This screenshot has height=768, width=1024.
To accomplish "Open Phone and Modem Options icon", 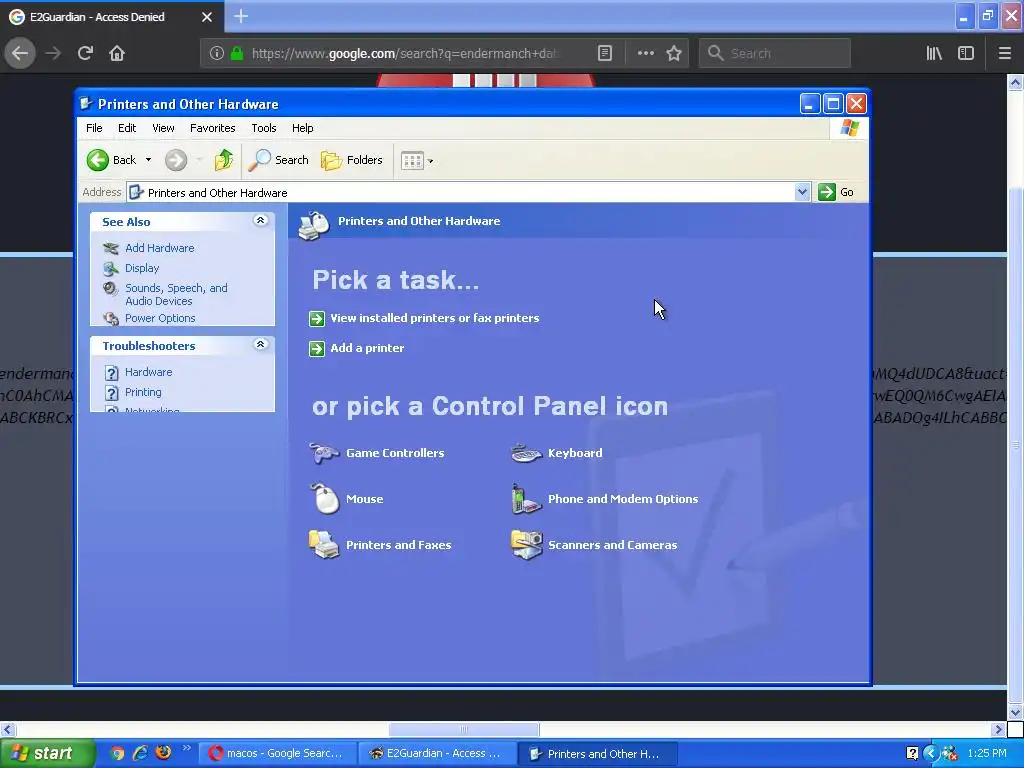I will pyautogui.click(x=605, y=500).
